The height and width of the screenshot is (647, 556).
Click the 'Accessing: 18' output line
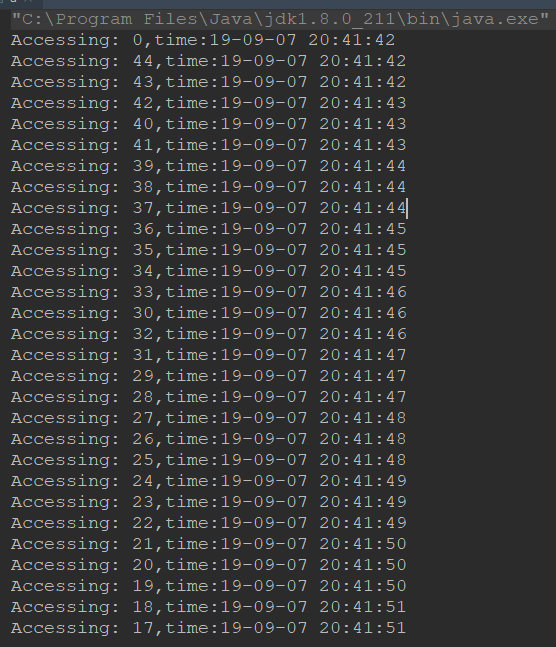208,607
